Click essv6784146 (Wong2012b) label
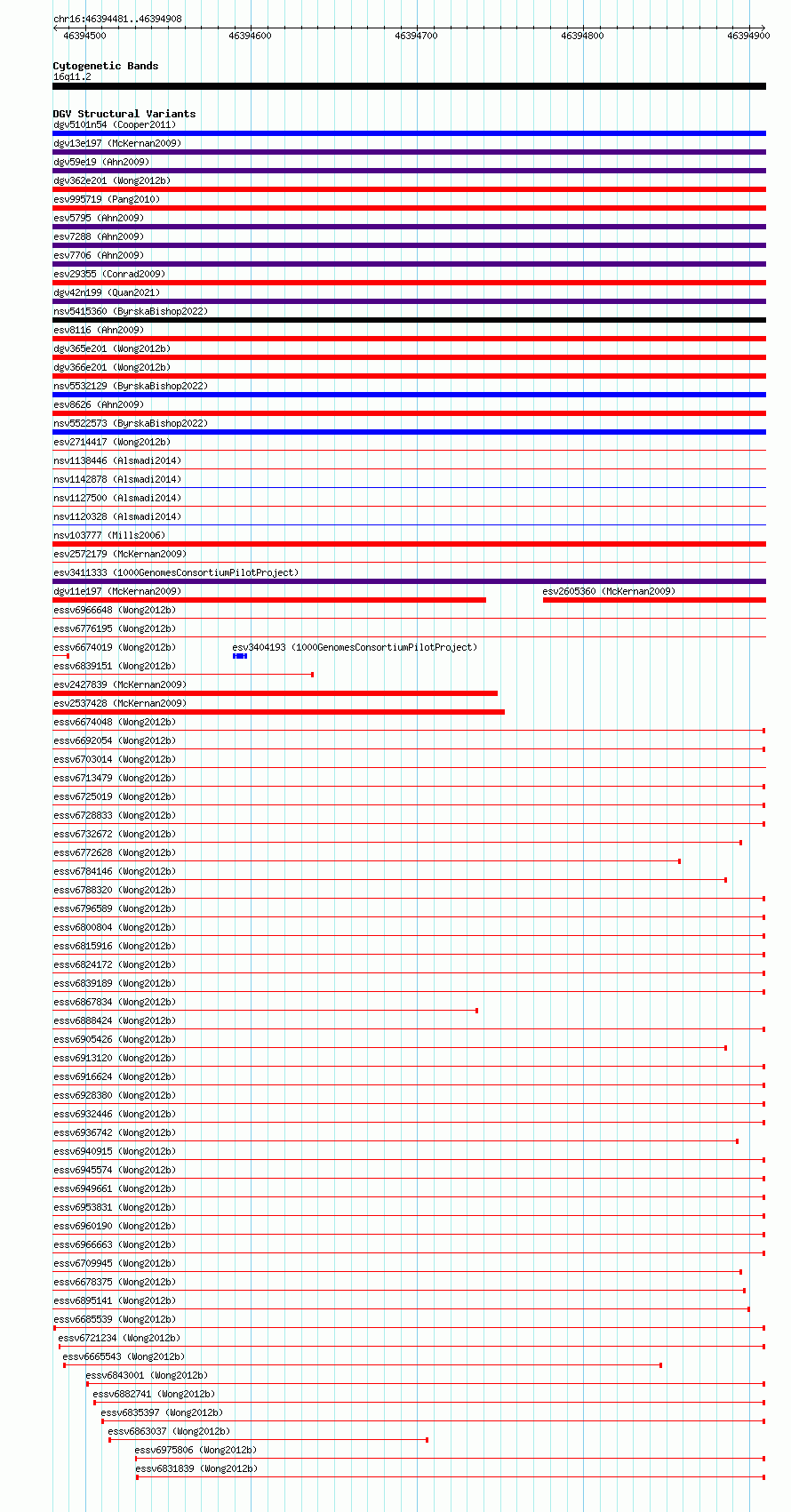 pos(115,871)
